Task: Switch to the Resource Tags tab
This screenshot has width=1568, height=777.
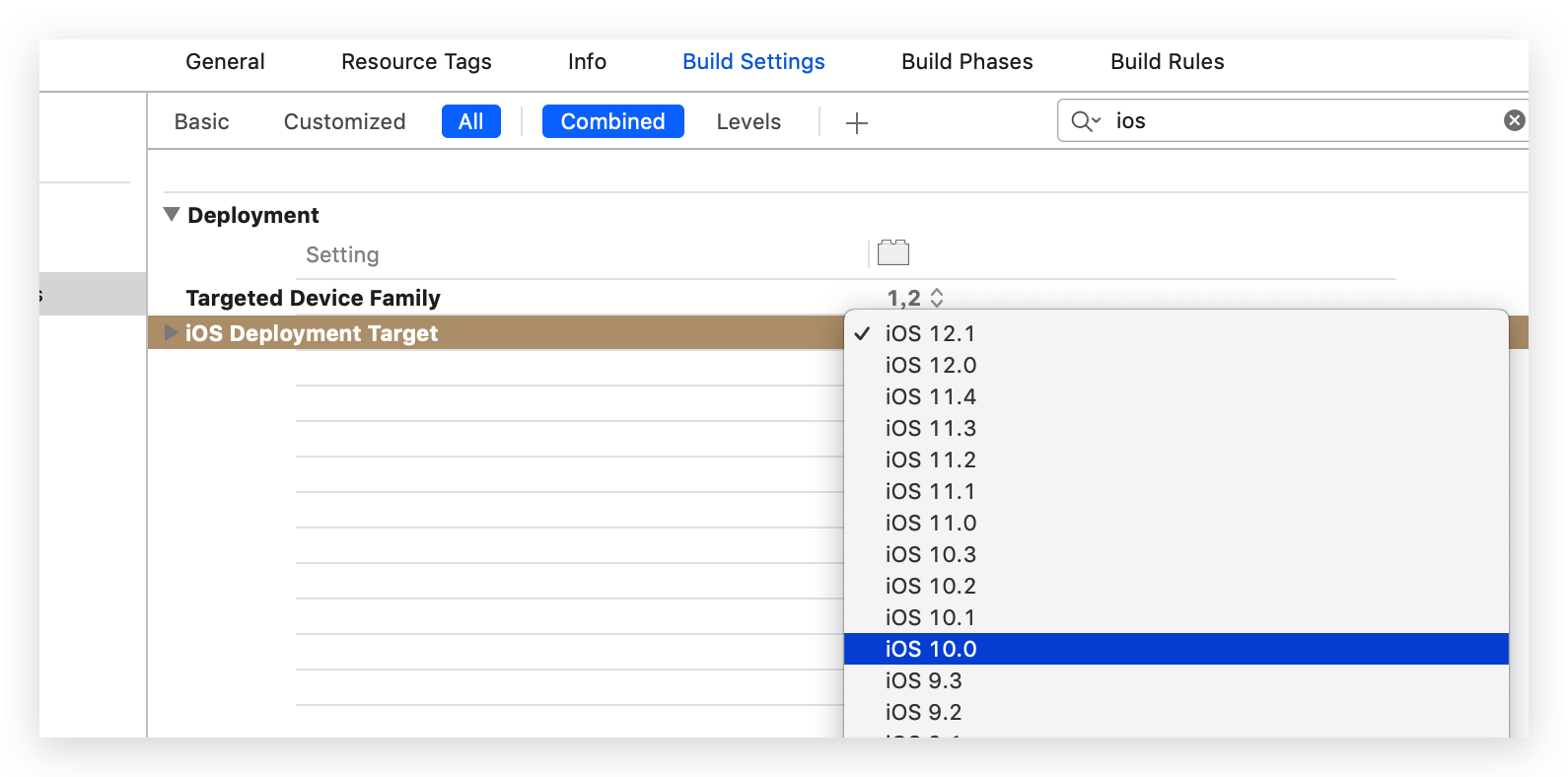Action: pyautogui.click(x=416, y=61)
